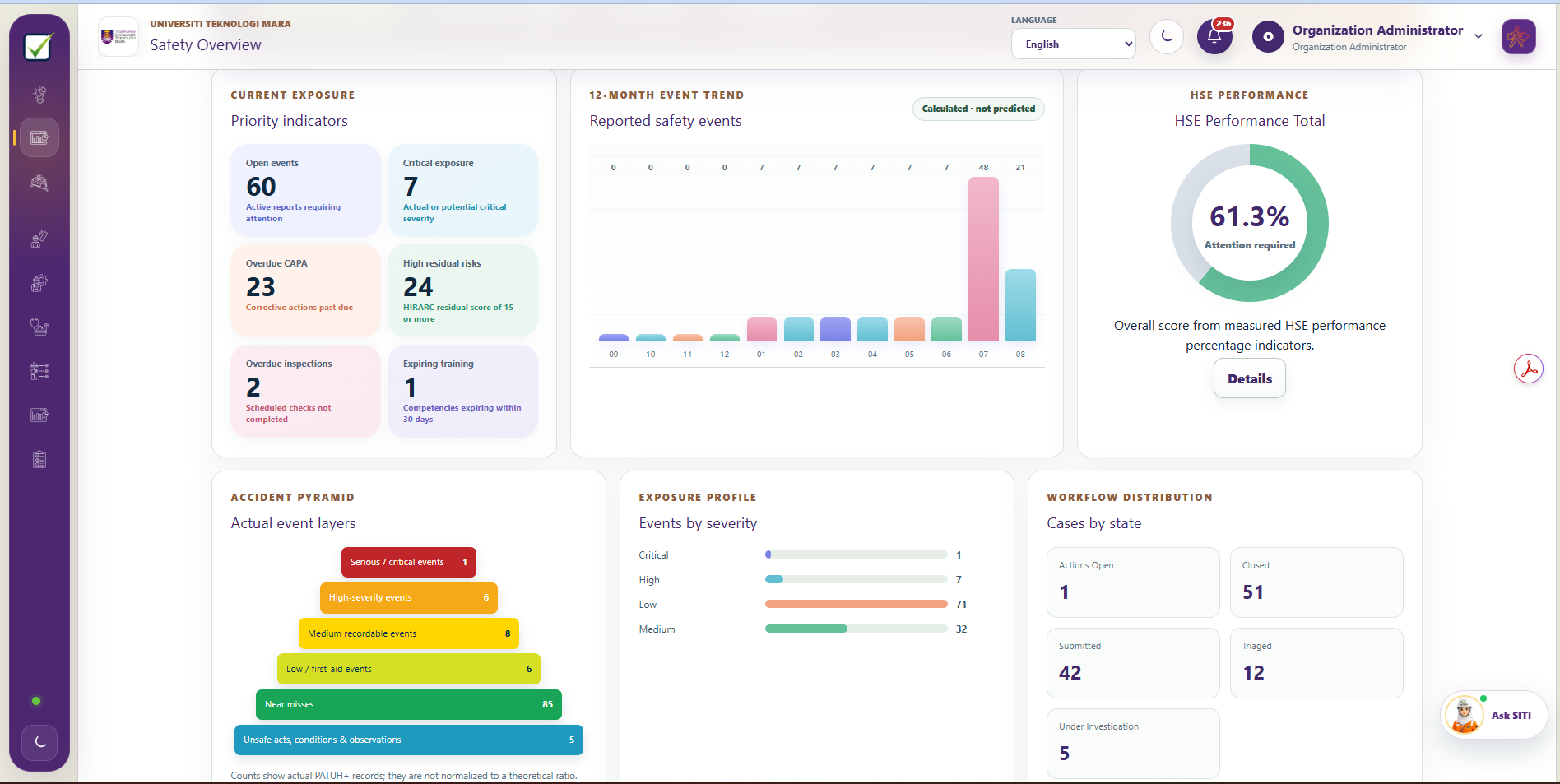Select Low / first-aid events pyramid layer
This screenshot has height=784, width=1560.
click(x=409, y=669)
